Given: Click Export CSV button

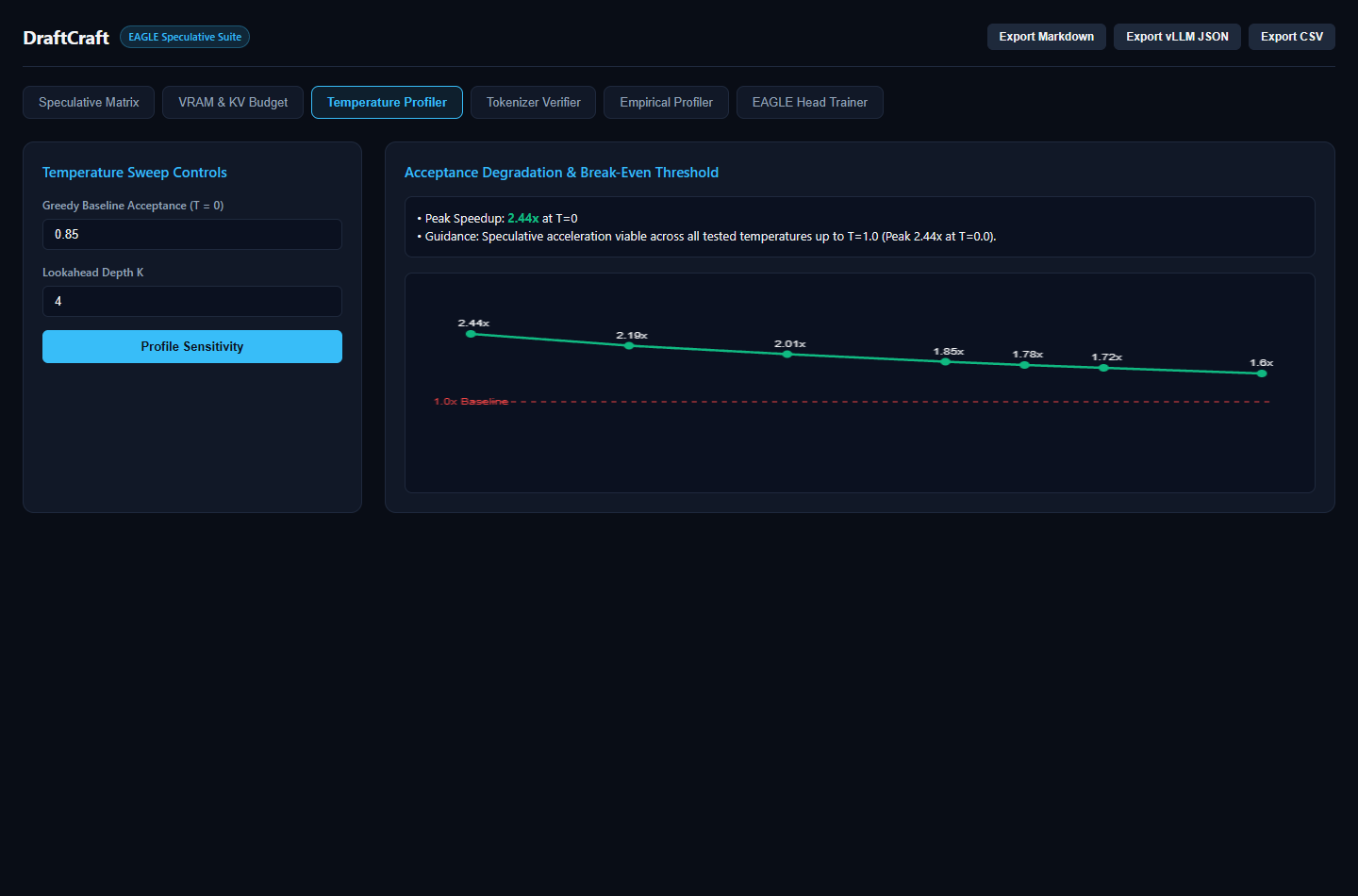Looking at the screenshot, I should tap(1292, 37).
